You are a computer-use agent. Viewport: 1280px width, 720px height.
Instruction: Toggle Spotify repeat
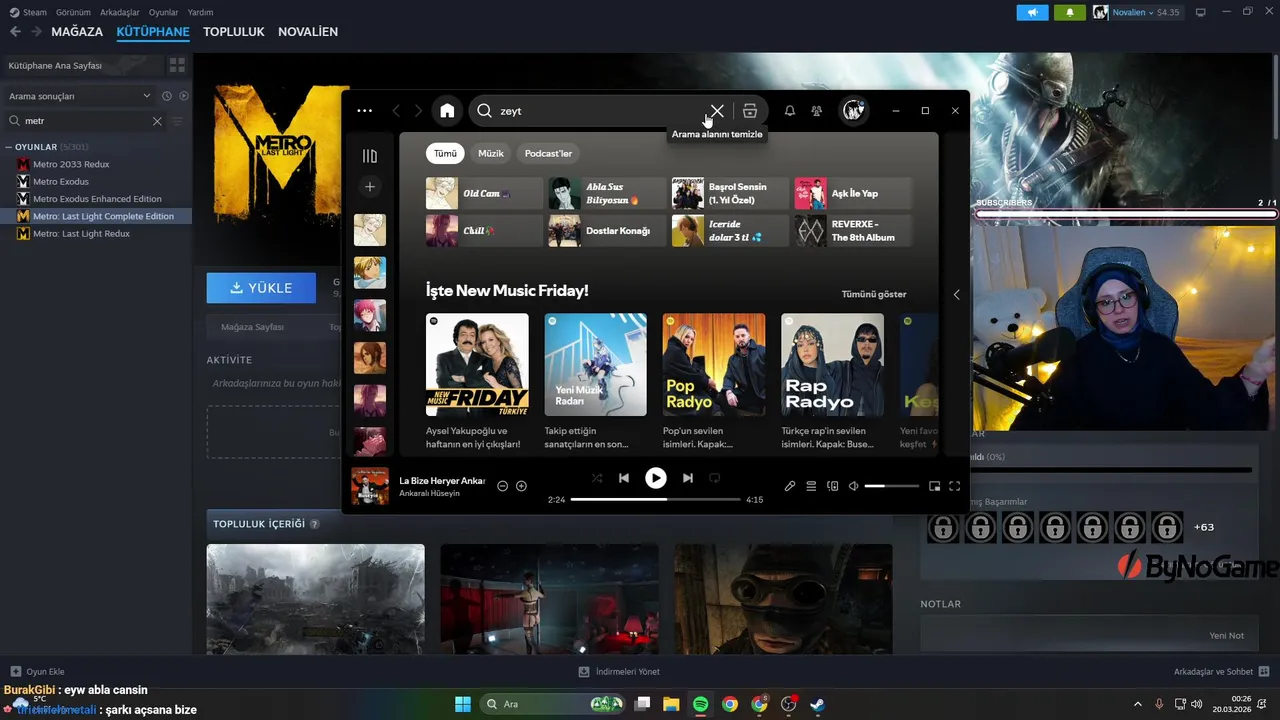(714, 478)
